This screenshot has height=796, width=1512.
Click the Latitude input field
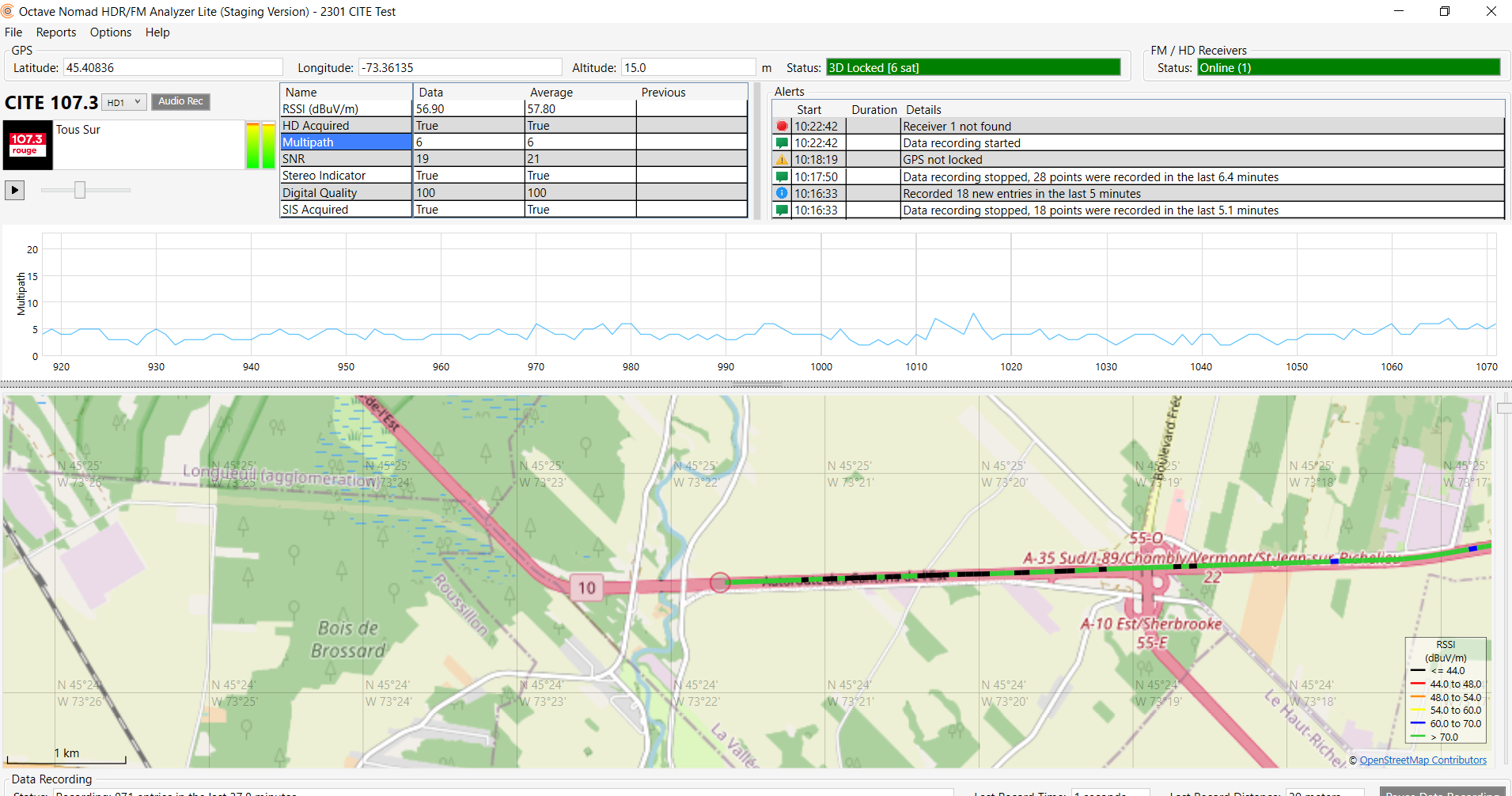click(x=172, y=68)
